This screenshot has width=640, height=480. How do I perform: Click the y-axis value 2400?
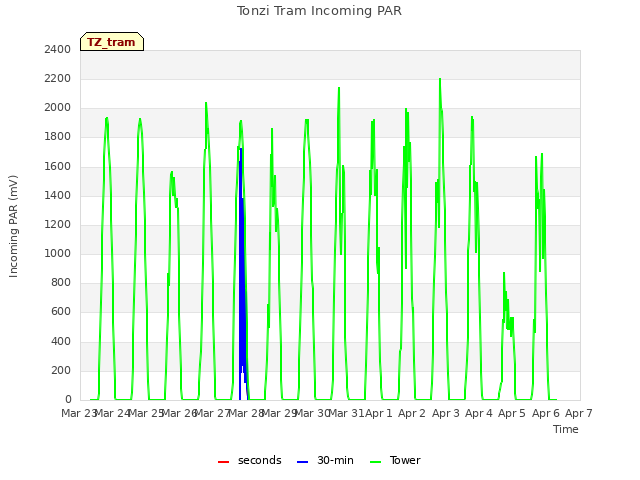(58, 50)
